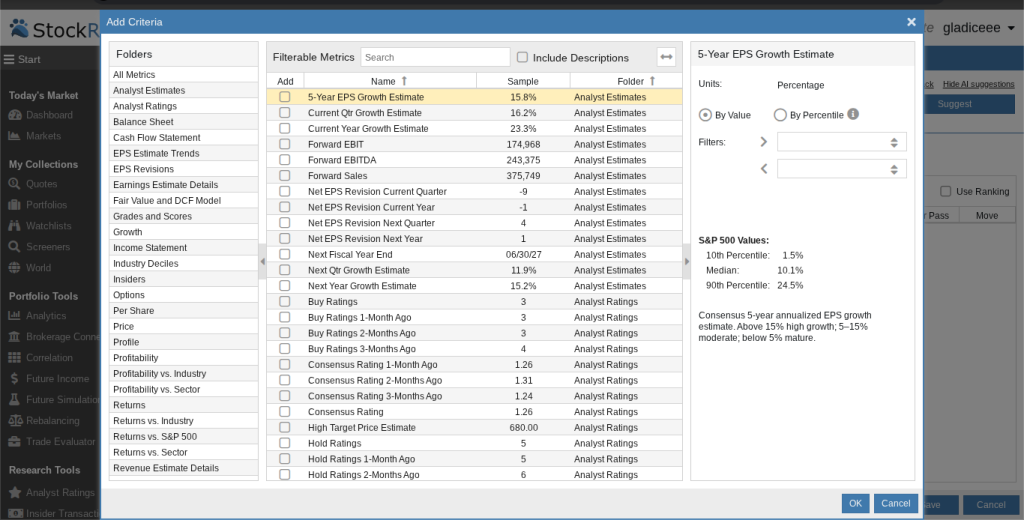Select the By Percentile radio button
Image resolution: width=1024 pixels, height=520 pixels.
[x=780, y=115]
